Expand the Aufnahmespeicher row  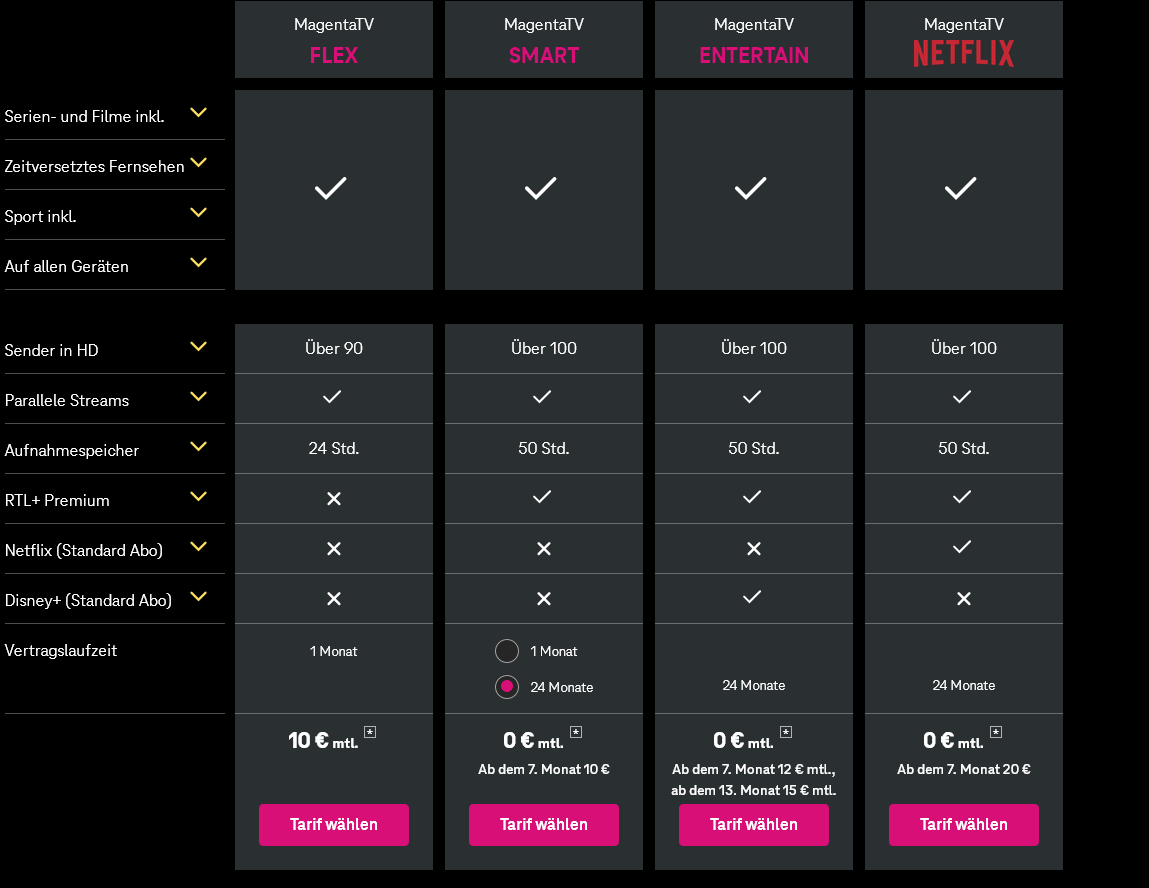tap(198, 446)
